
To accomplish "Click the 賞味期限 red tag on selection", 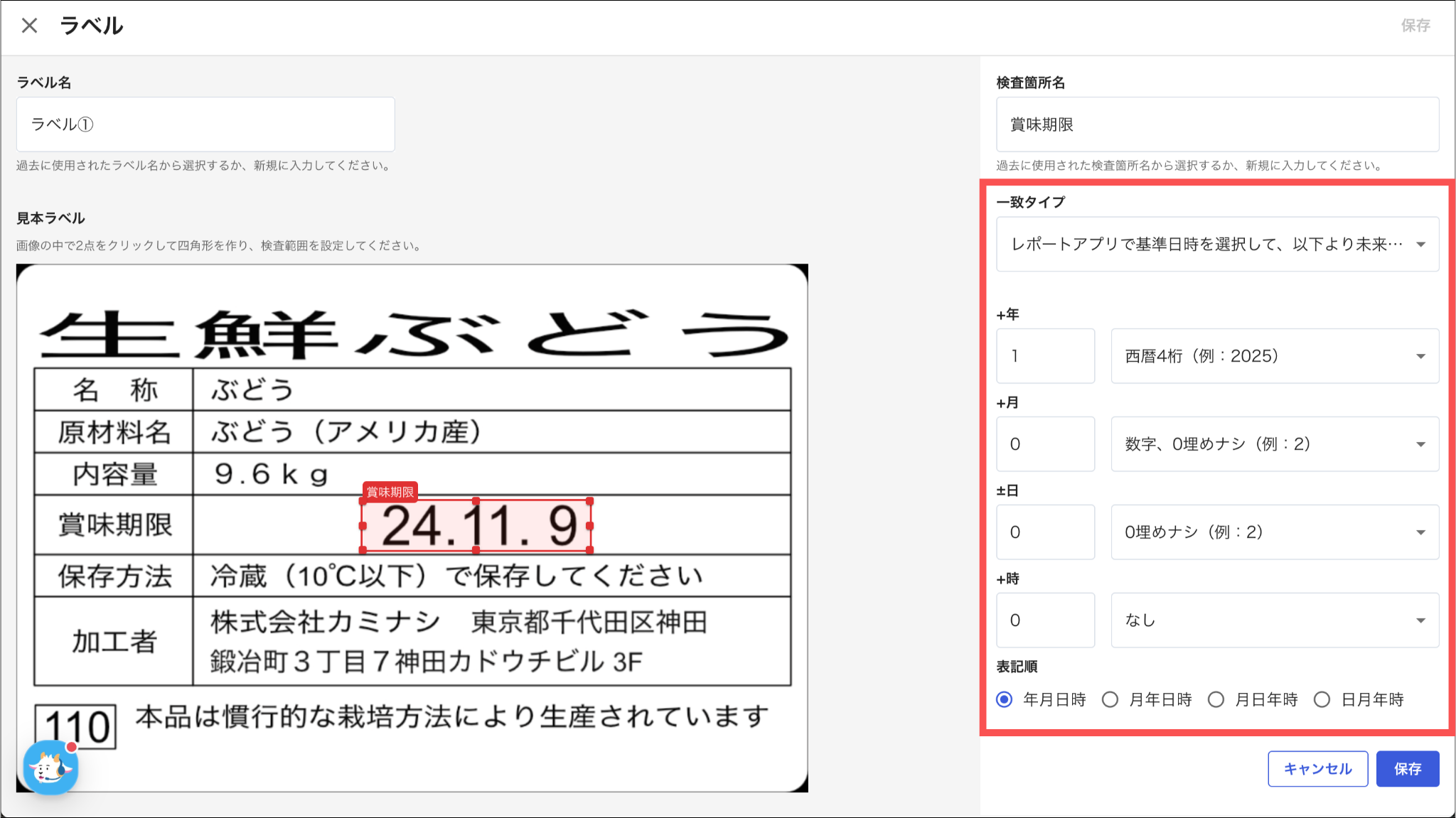I will [390, 492].
